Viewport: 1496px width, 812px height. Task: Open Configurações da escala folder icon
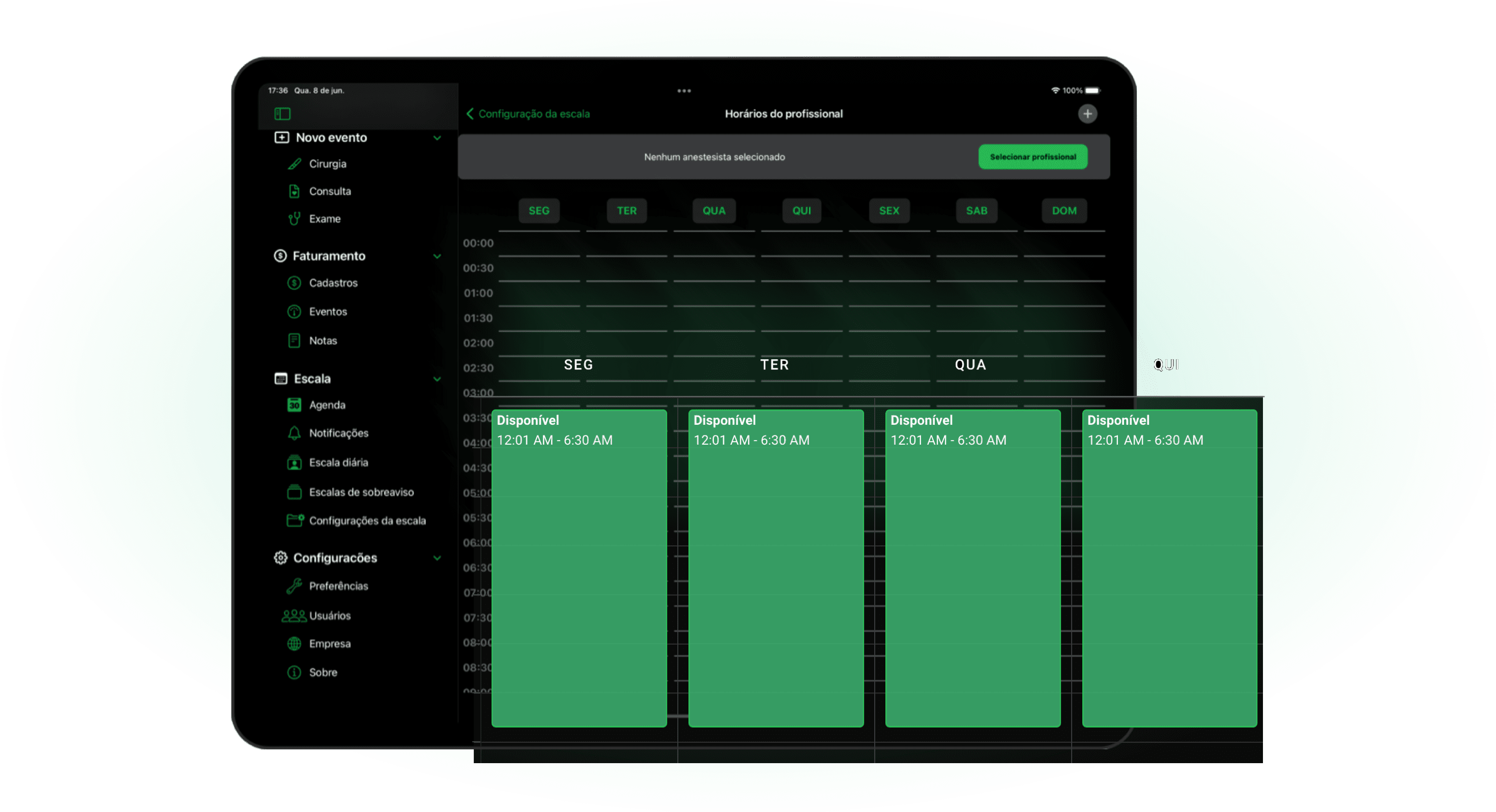[x=295, y=521]
